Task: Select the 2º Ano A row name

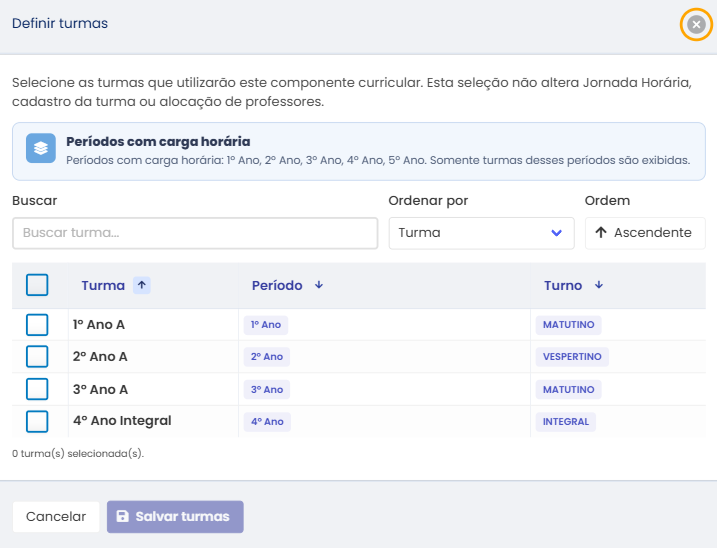Action: tap(100, 357)
